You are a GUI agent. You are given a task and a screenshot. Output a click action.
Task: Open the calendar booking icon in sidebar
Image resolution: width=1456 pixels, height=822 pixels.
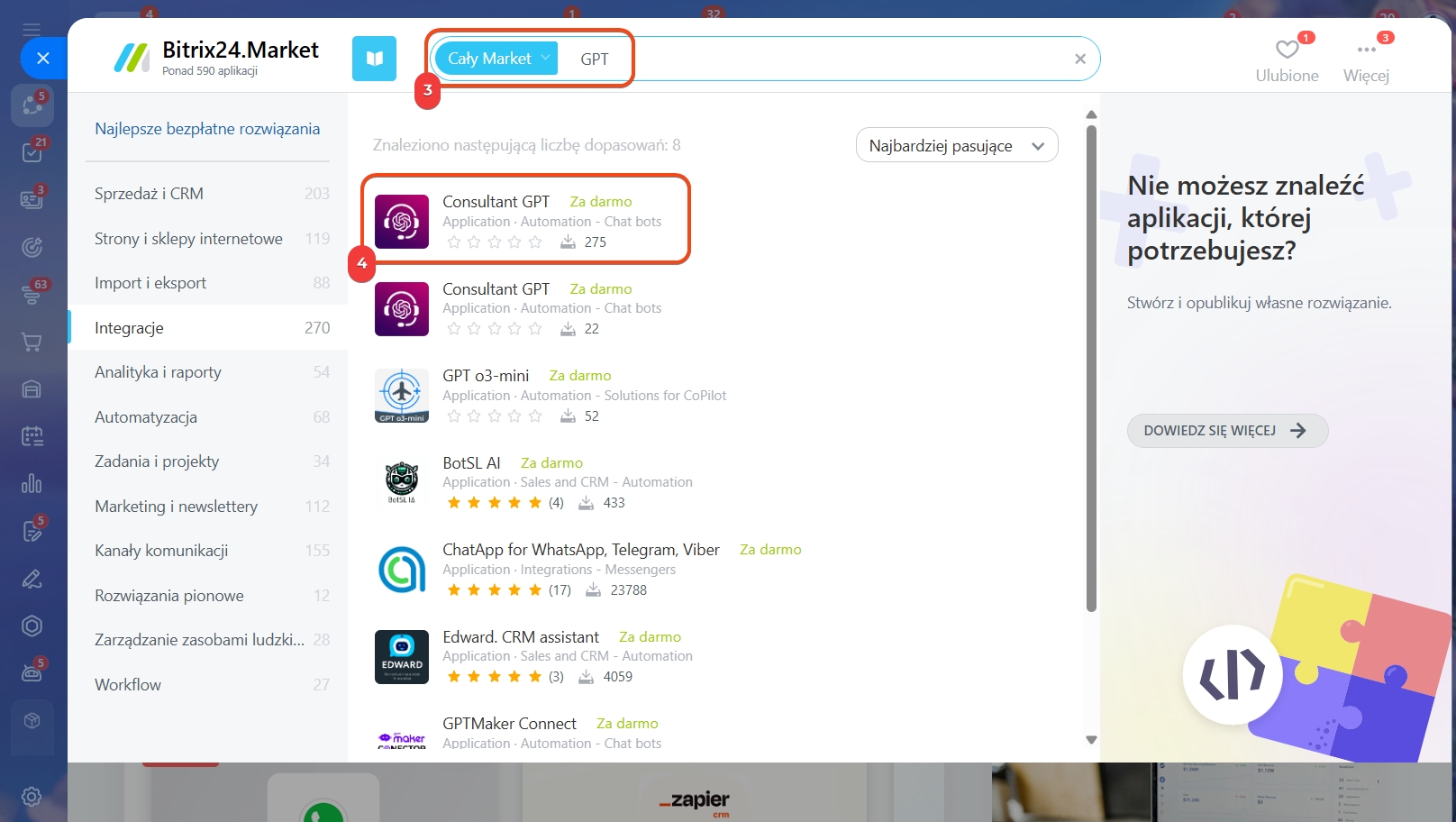pos(32,437)
